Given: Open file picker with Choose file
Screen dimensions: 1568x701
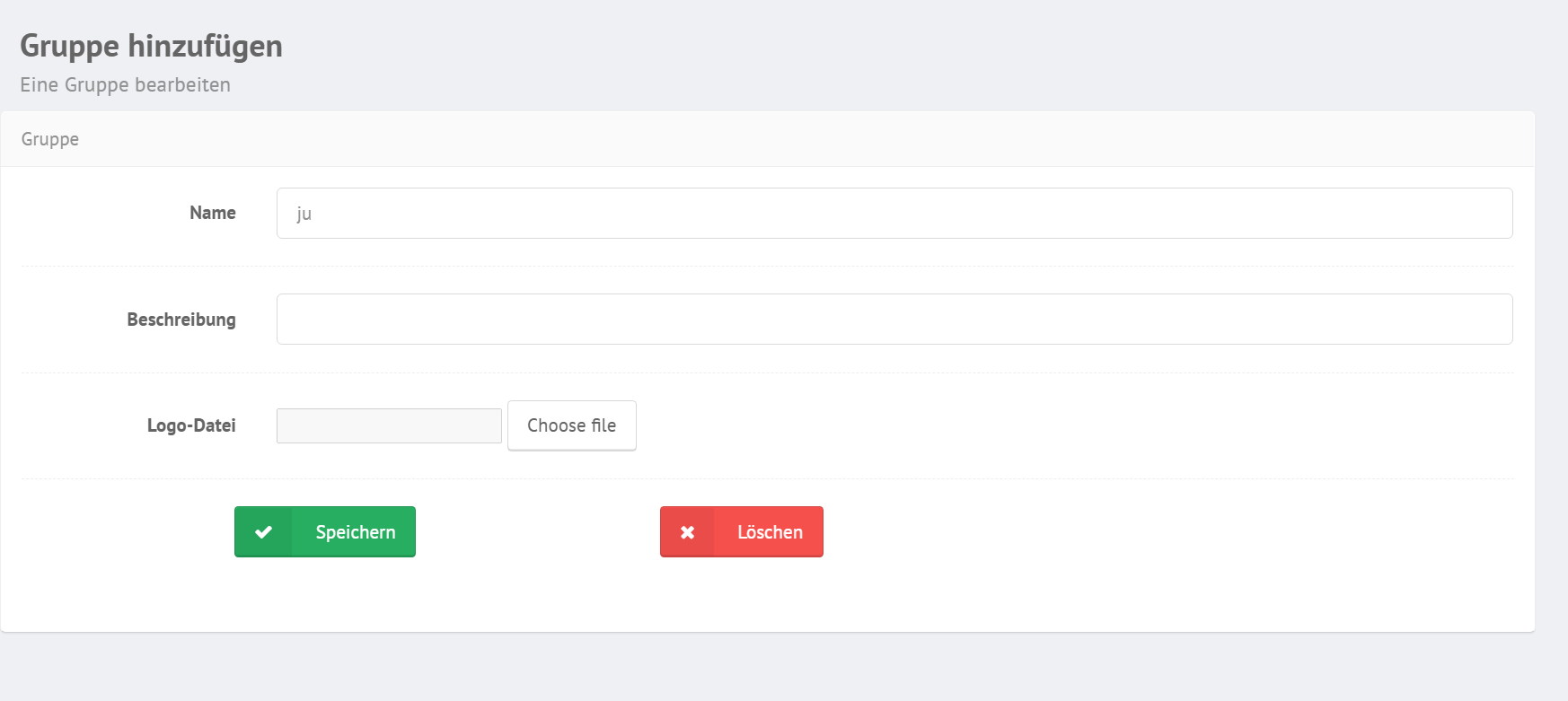Looking at the screenshot, I should pyautogui.click(x=572, y=425).
